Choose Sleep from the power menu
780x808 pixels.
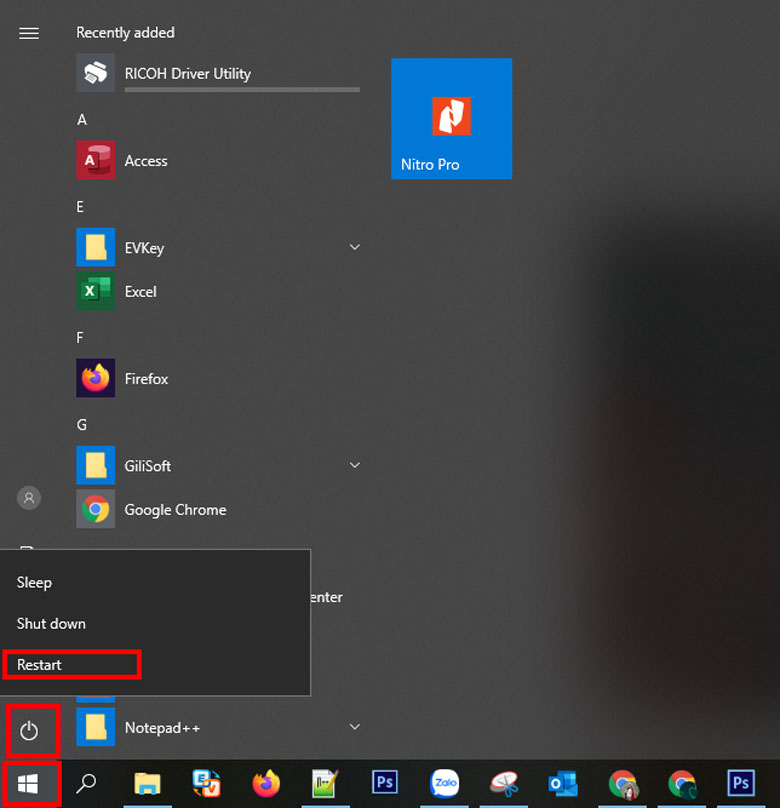tap(35, 582)
